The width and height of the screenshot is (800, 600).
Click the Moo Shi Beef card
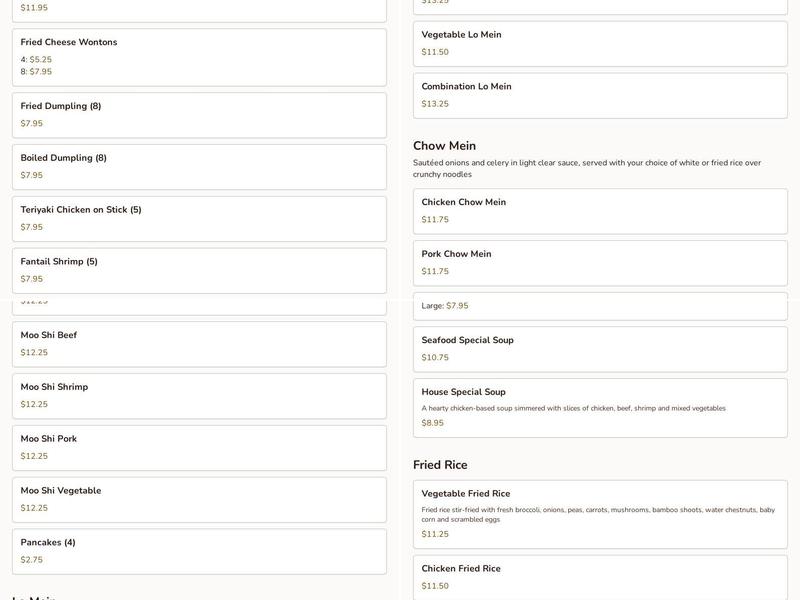click(199, 344)
